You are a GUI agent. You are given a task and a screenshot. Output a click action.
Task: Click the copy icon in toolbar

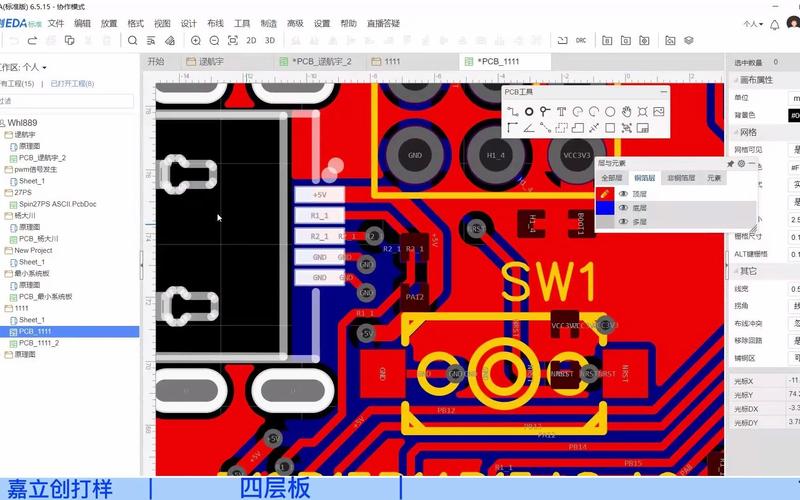pyautogui.click(x=69, y=40)
